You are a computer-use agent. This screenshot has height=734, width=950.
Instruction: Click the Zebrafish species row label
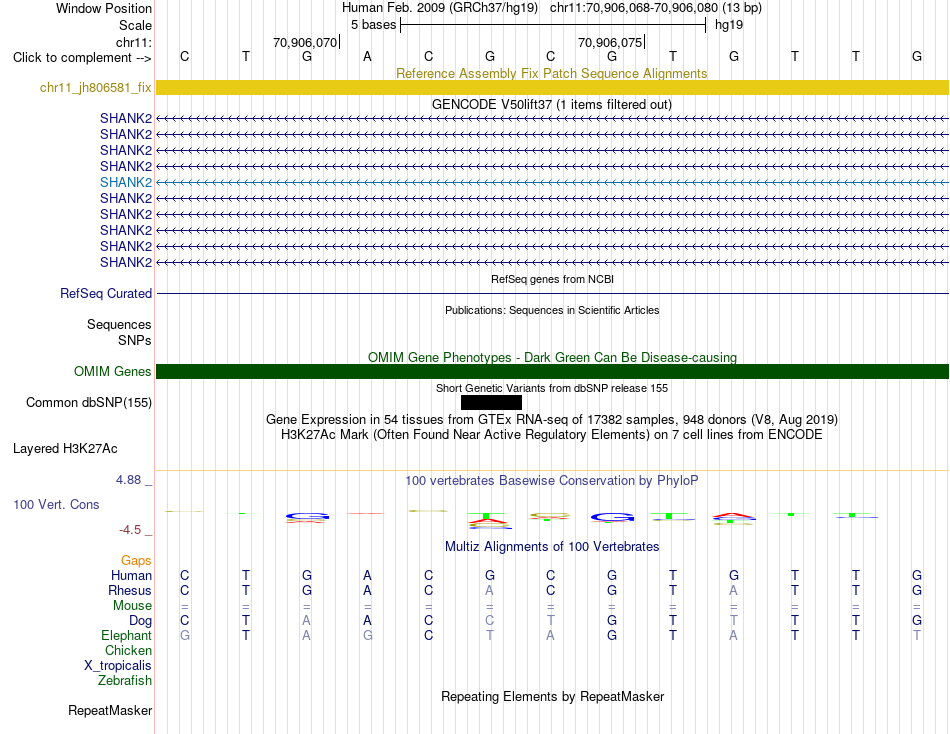[x=125, y=681]
